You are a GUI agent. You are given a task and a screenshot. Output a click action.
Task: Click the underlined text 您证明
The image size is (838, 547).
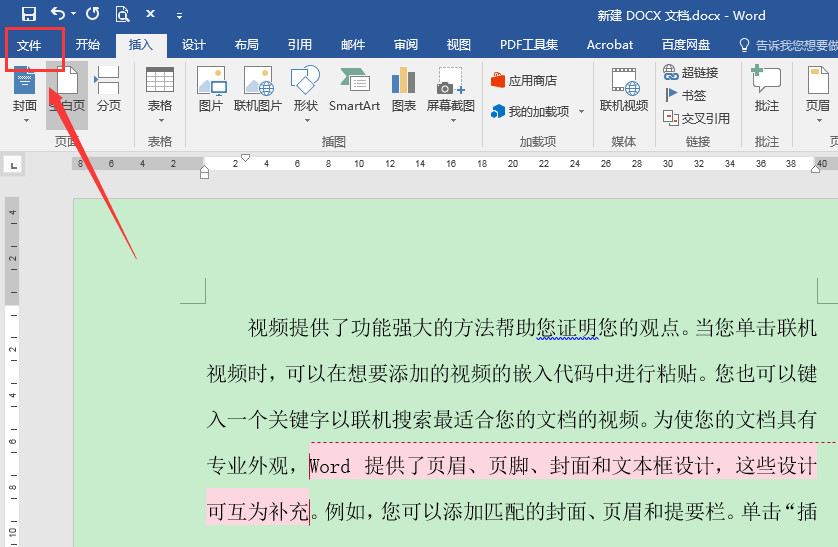(568, 327)
